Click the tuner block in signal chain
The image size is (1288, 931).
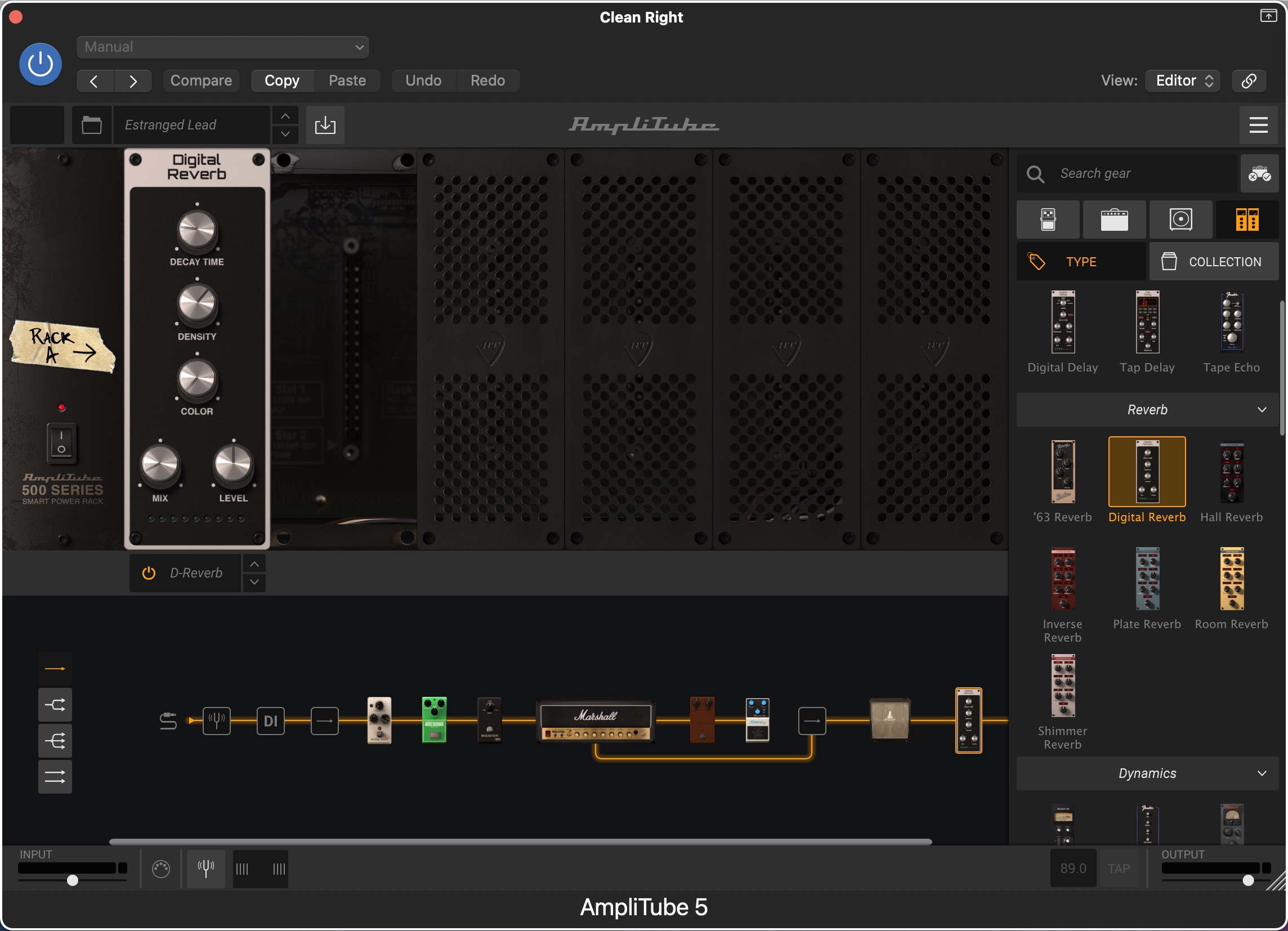216,721
